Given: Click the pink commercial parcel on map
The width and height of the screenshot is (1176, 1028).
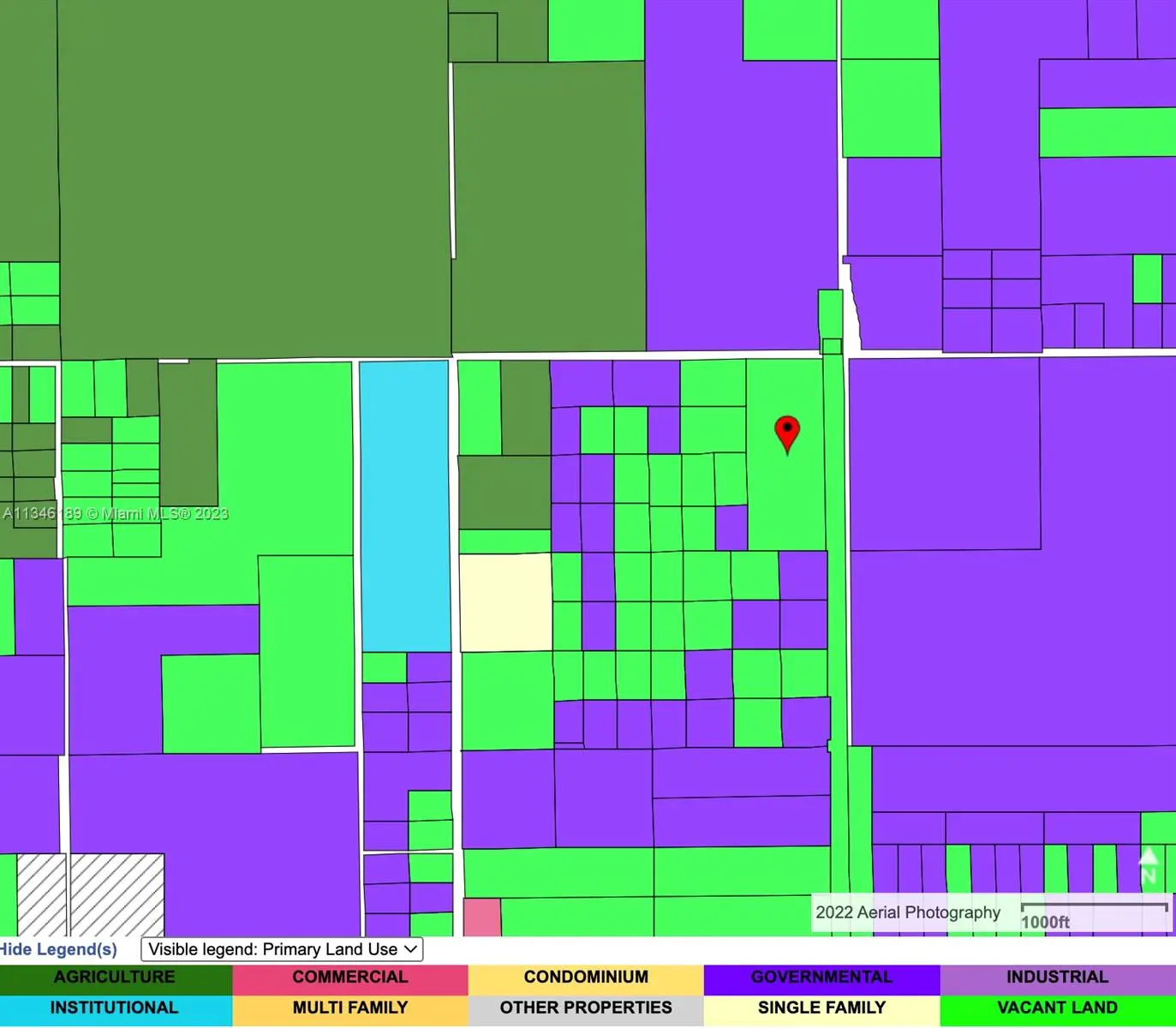Looking at the screenshot, I should pyautogui.click(x=482, y=917).
